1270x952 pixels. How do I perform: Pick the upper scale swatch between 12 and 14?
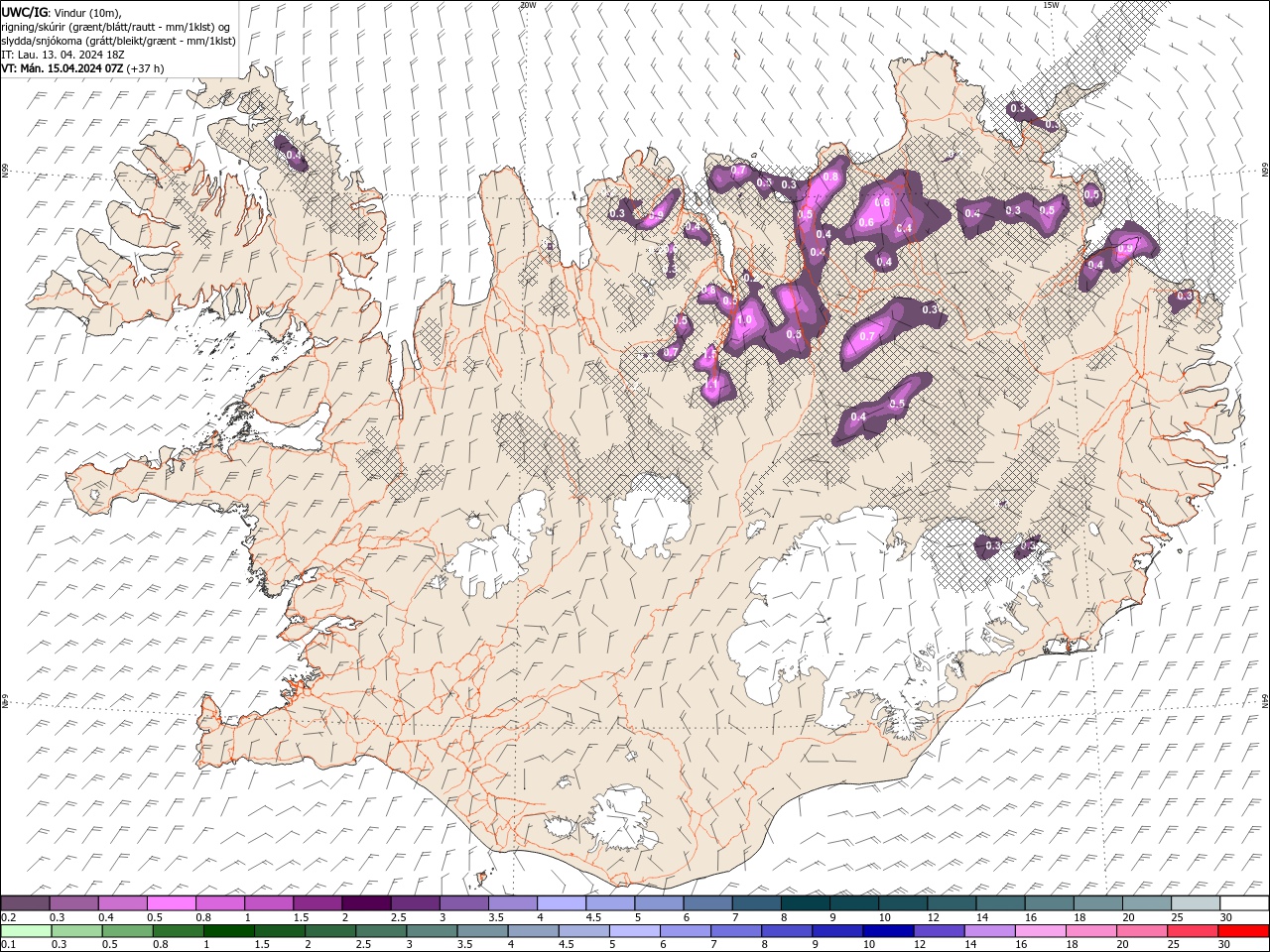pyautogui.click(x=952, y=903)
